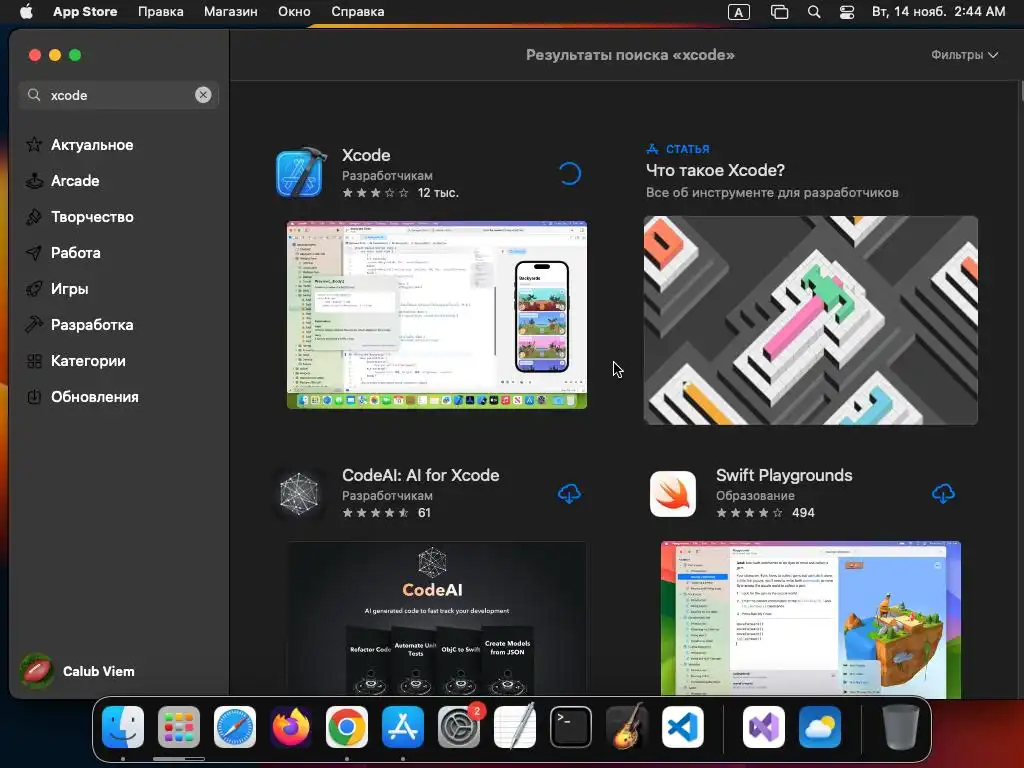The height and width of the screenshot is (768, 1024).
Task: Open Safari from the Dock
Action: 235,727
